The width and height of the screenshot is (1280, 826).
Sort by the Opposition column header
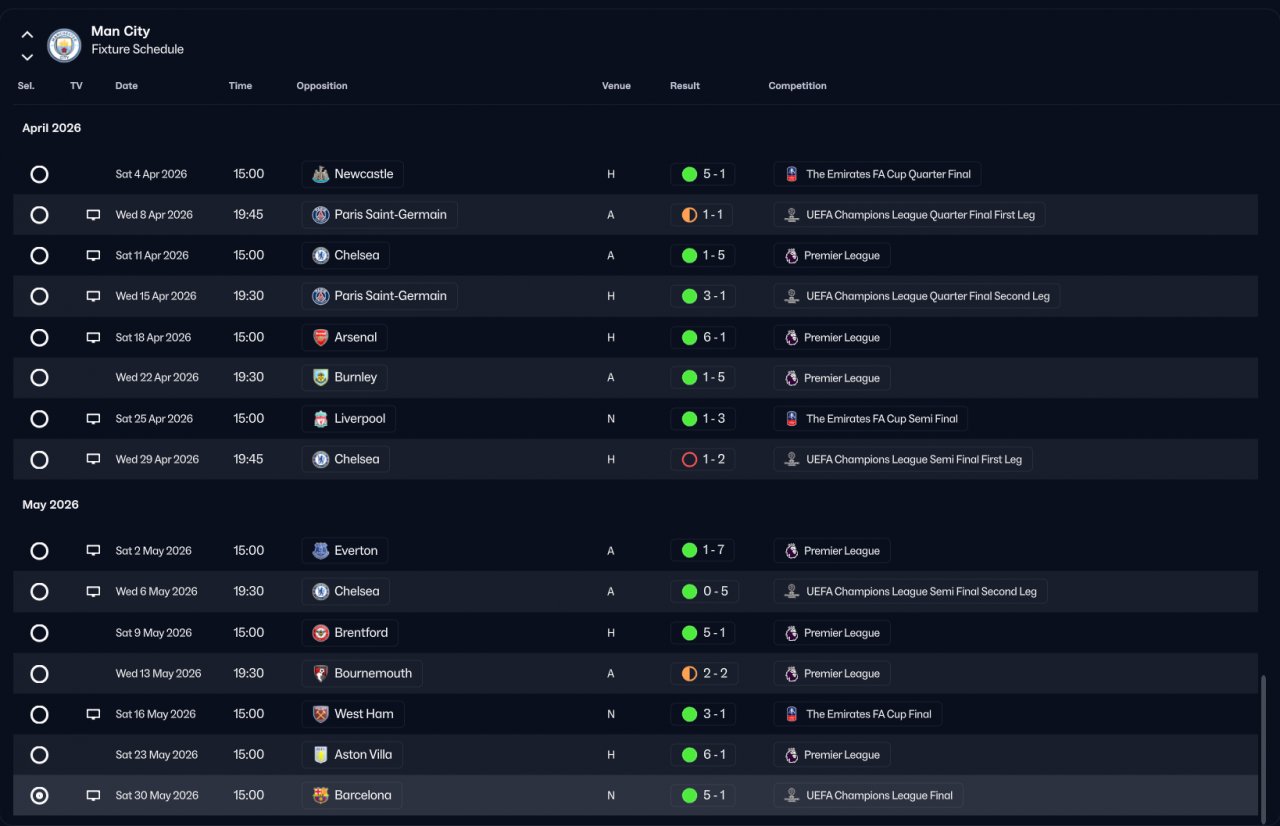(x=322, y=86)
